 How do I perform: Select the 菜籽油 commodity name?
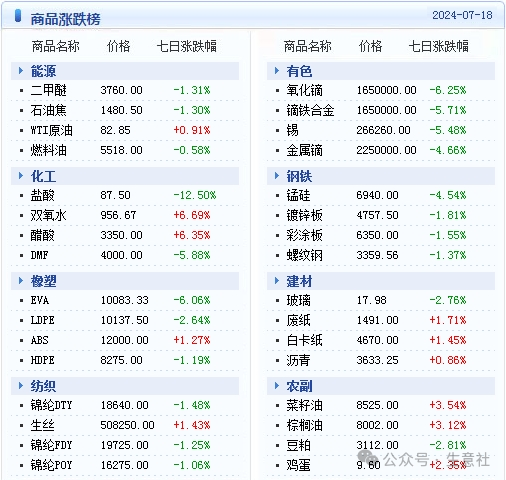[x=305, y=405]
